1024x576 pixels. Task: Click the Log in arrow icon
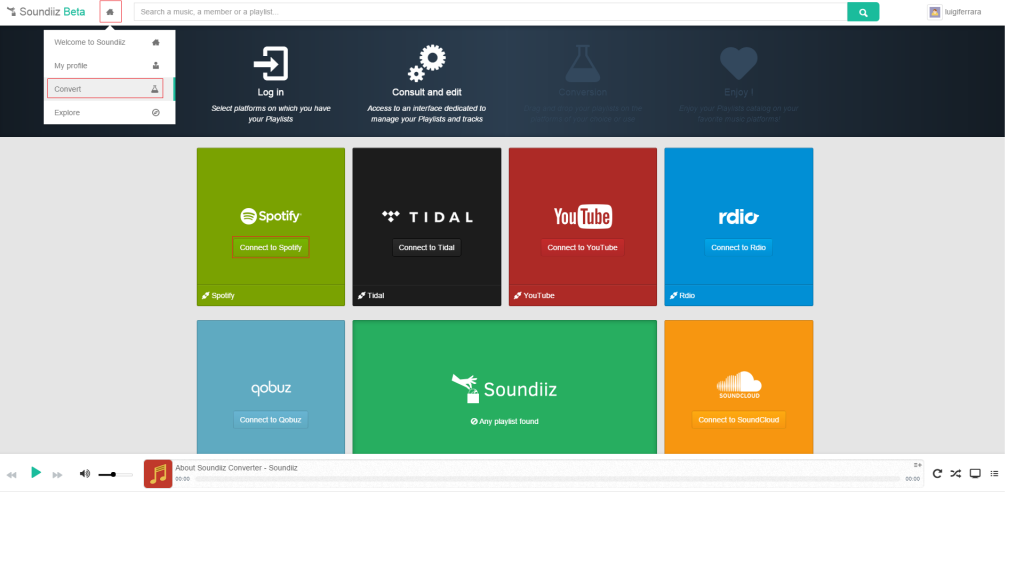pyautogui.click(x=270, y=63)
